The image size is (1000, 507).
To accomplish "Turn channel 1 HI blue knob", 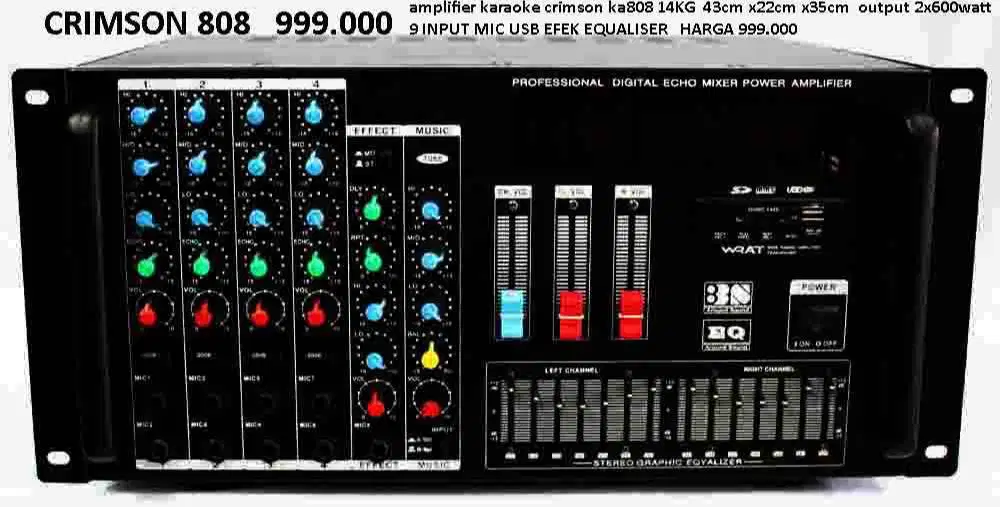I will [x=142, y=115].
